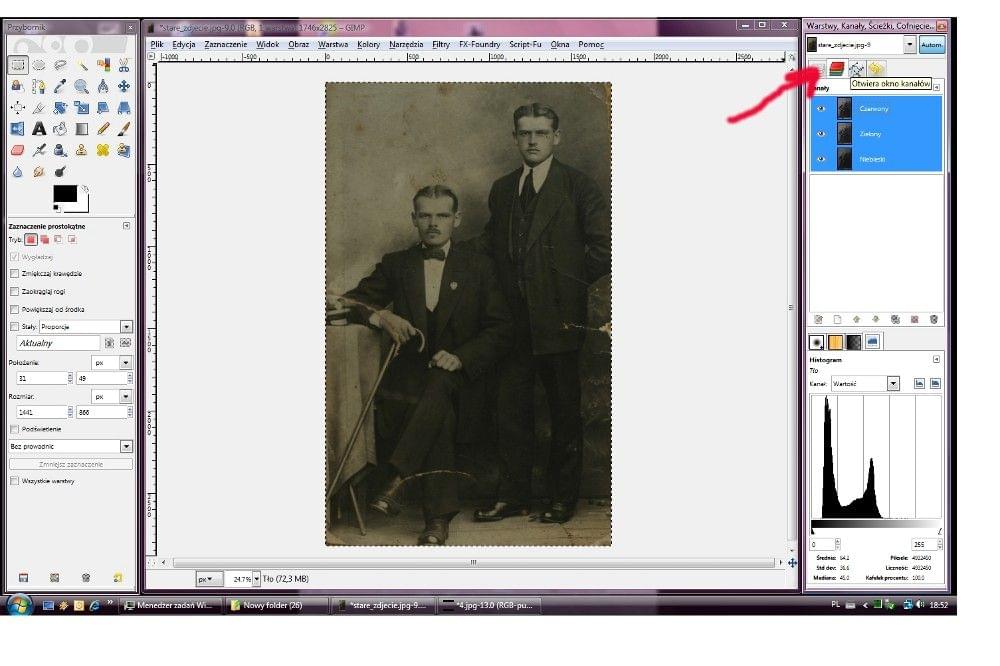
Task: Select the Ink tool
Action: click(x=61, y=150)
